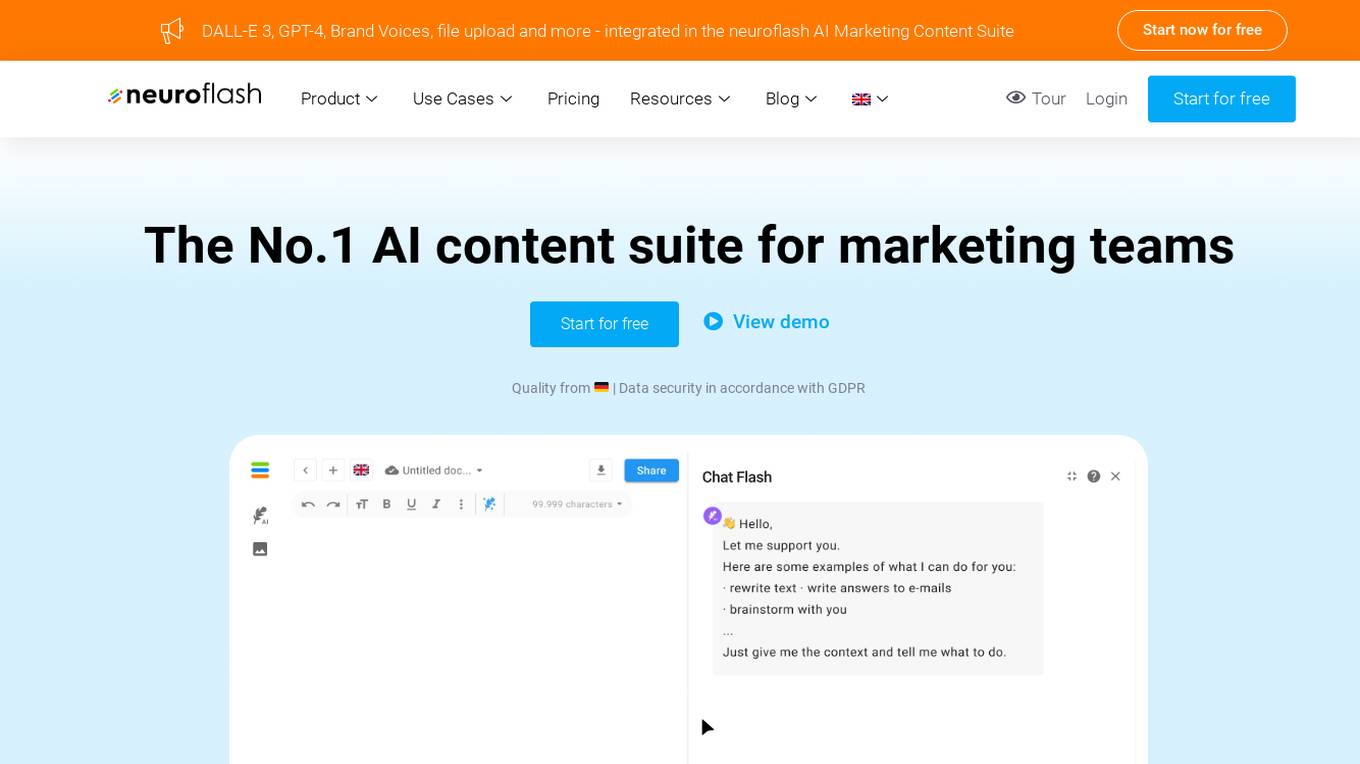Open Chat Flash help icon
Viewport: 1360px width, 764px height.
click(1094, 476)
